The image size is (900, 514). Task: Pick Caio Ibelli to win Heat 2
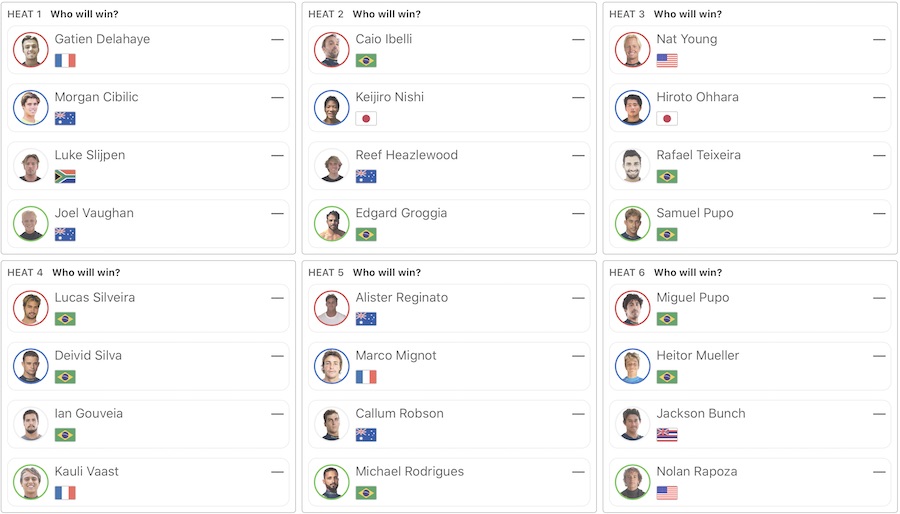click(450, 50)
